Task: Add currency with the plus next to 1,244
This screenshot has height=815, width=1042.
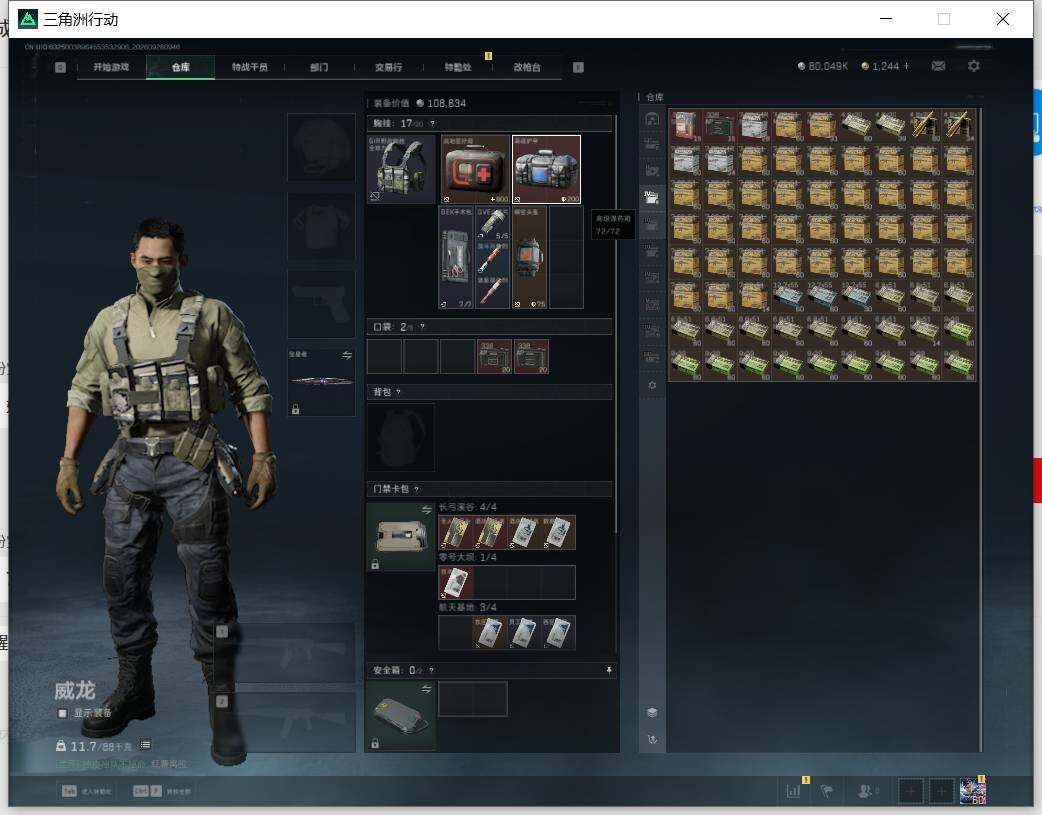Action: (x=906, y=66)
